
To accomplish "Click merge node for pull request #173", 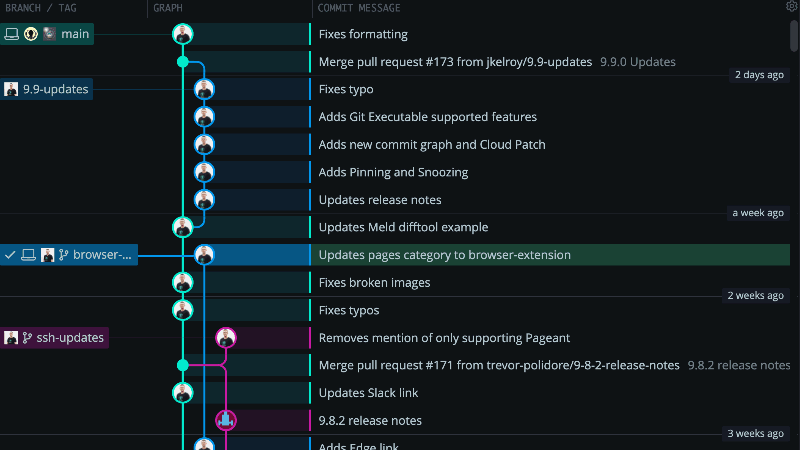I will click(x=183, y=62).
